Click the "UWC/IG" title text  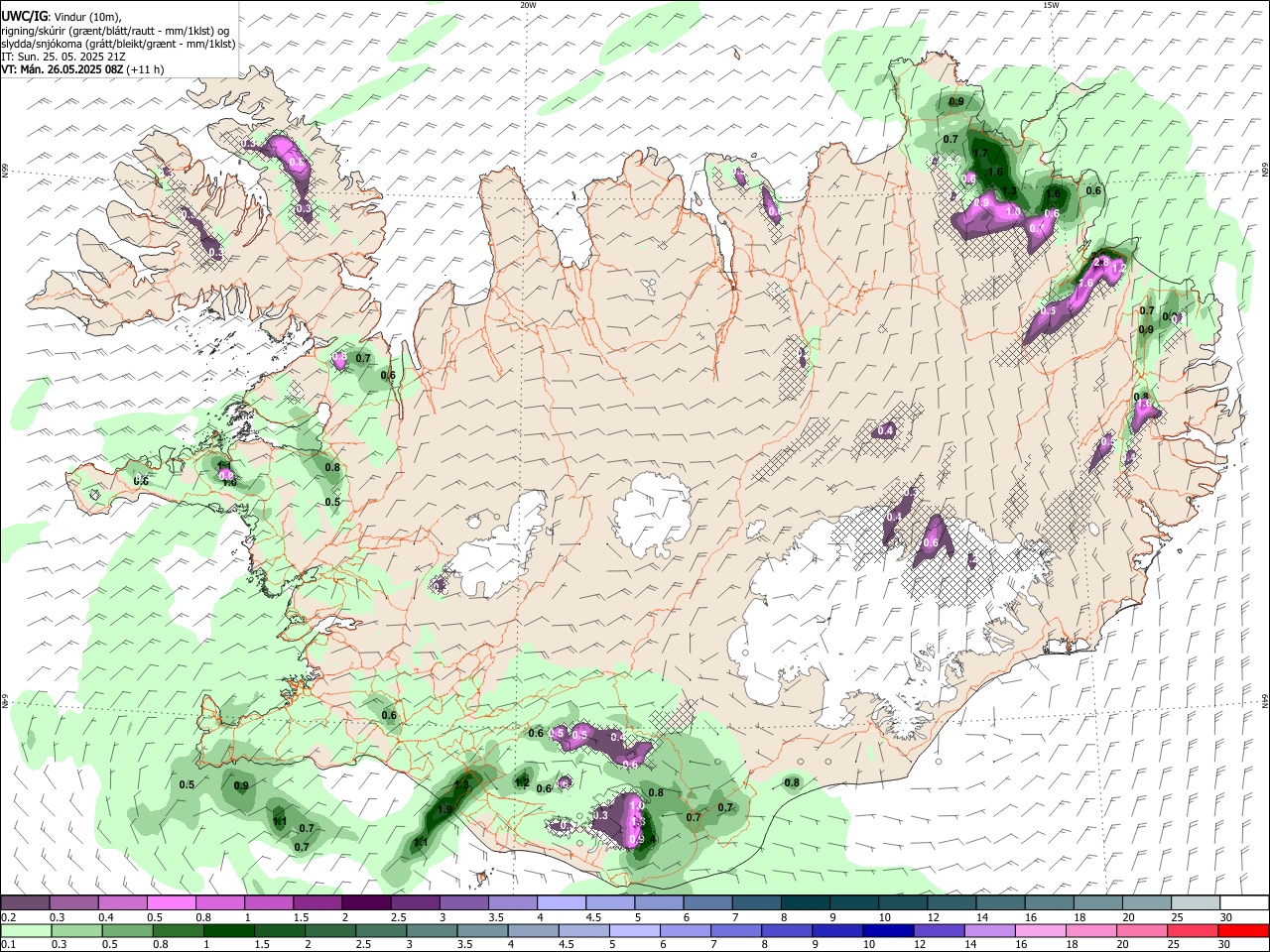pyautogui.click(x=24, y=17)
